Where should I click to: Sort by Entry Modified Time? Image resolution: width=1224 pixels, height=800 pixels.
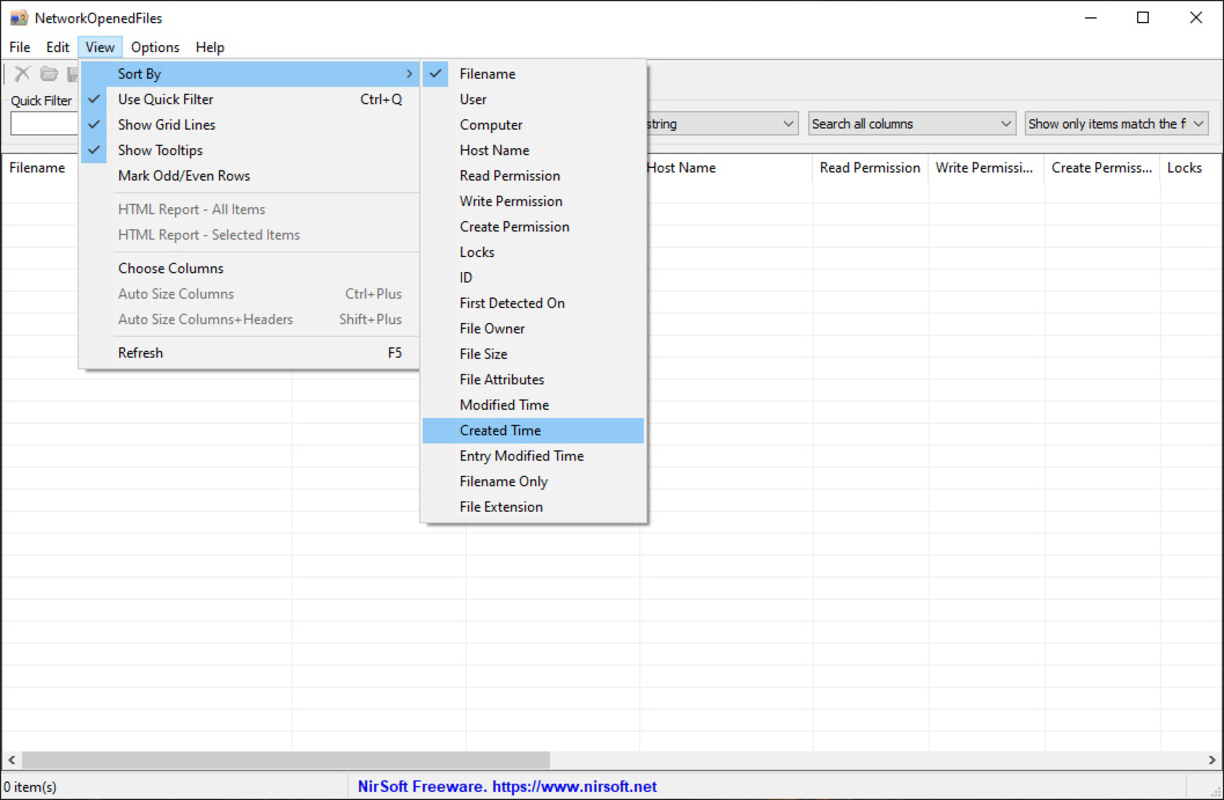pos(533,456)
